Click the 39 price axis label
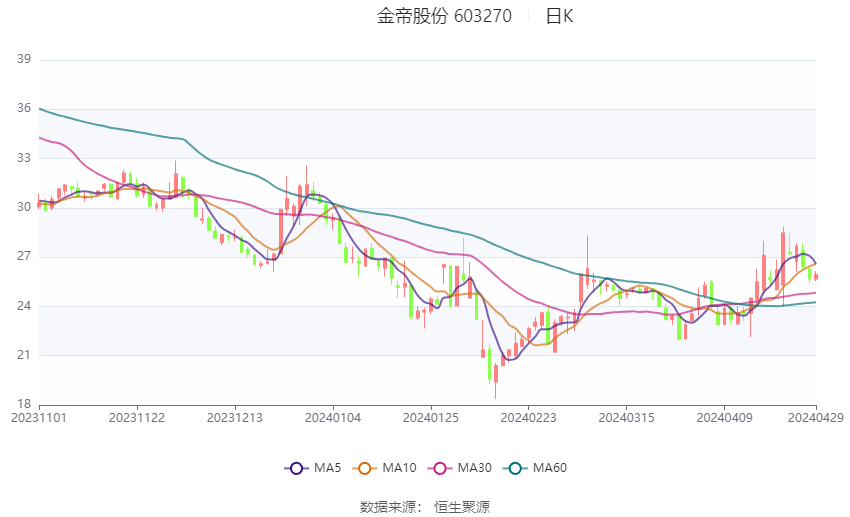Image resolution: width=850 pixels, height=517 pixels. (x=25, y=60)
